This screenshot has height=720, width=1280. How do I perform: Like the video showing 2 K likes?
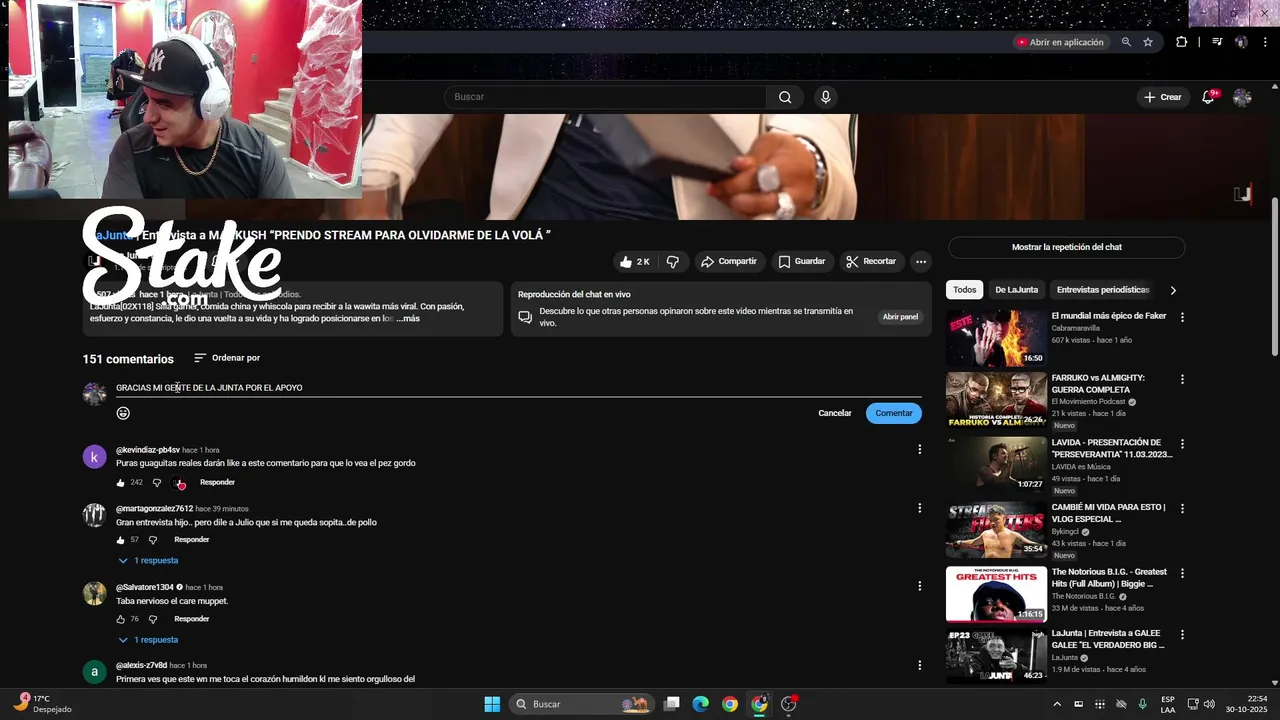[635, 261]
